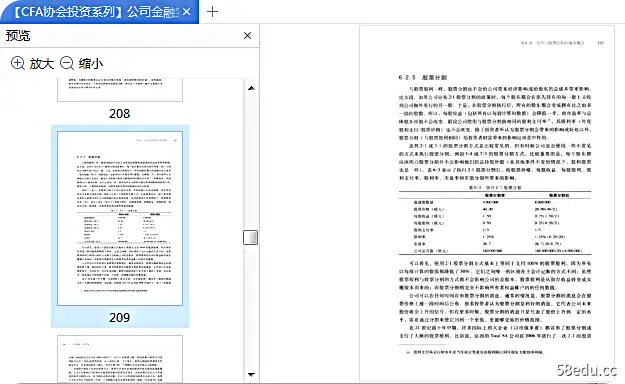Click the thumbnail scrollbar slider handle
Screen dimensions: 625x384
pyautogui.click(x=250, y=237)
